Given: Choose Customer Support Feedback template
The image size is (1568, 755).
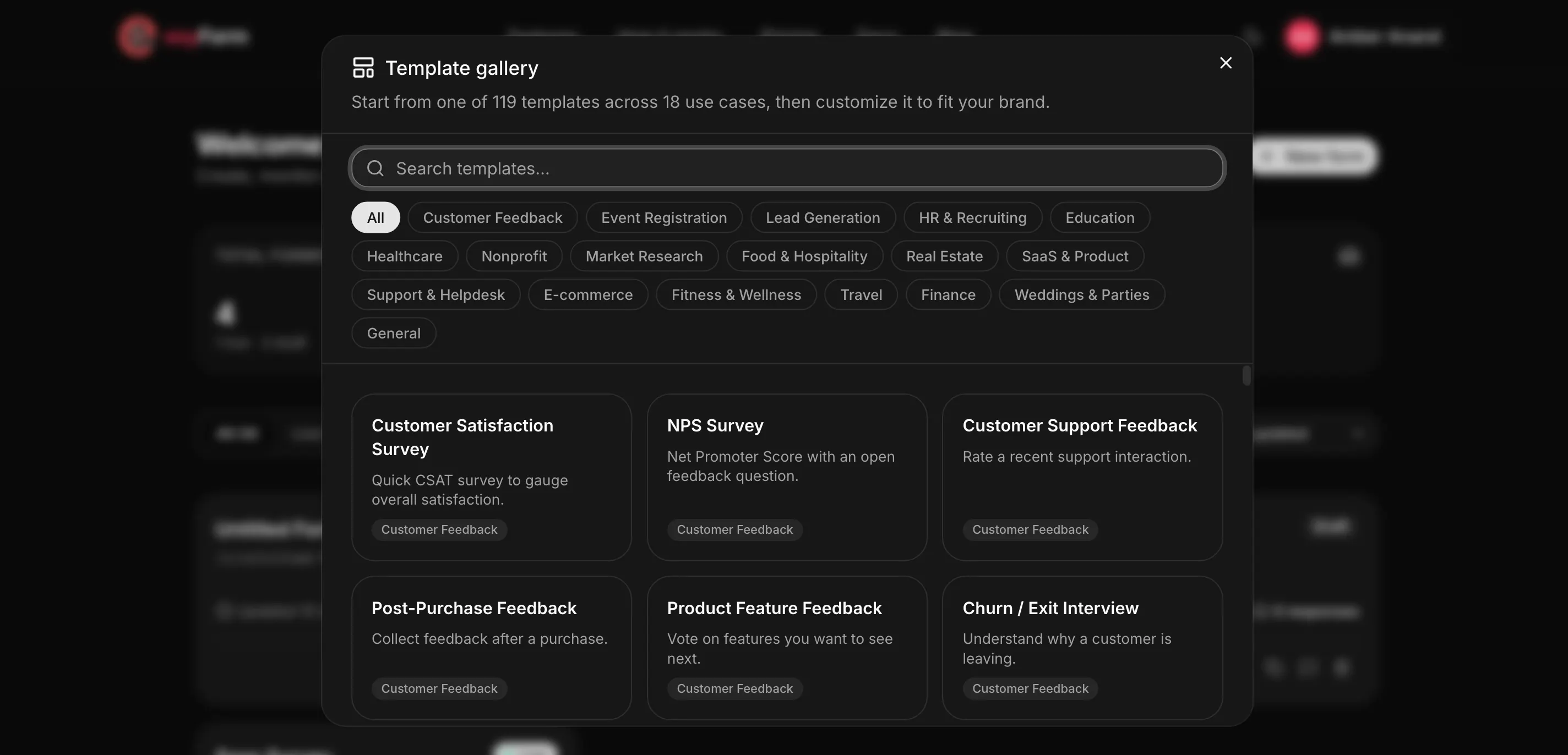Looking at the screenshot, I should point(1082,477).
